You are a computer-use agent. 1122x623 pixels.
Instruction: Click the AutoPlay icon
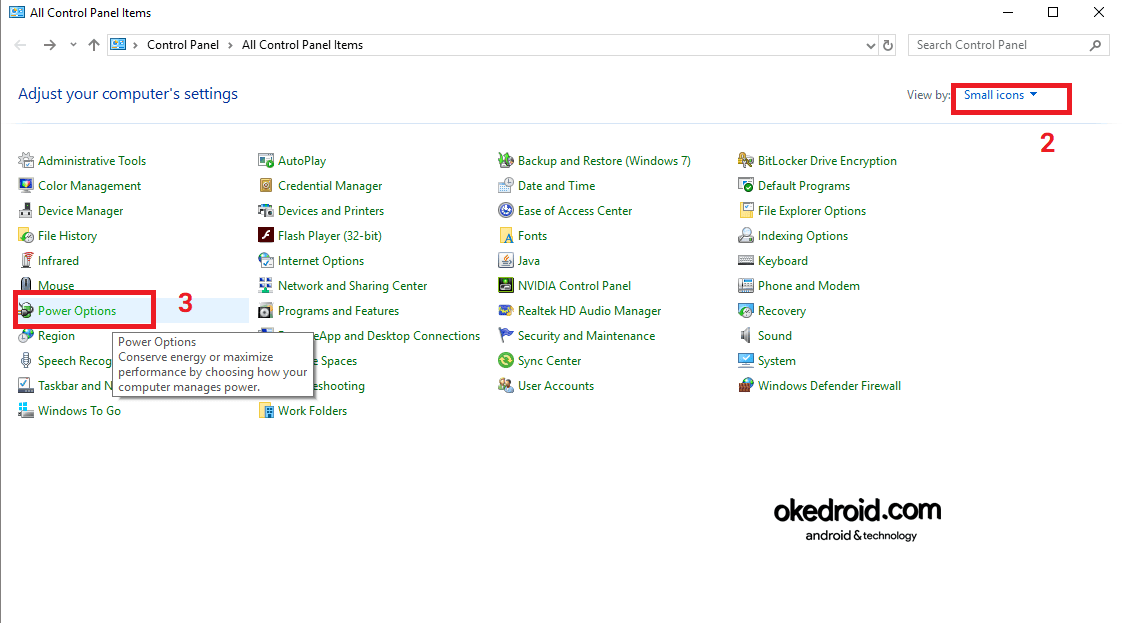266,160
